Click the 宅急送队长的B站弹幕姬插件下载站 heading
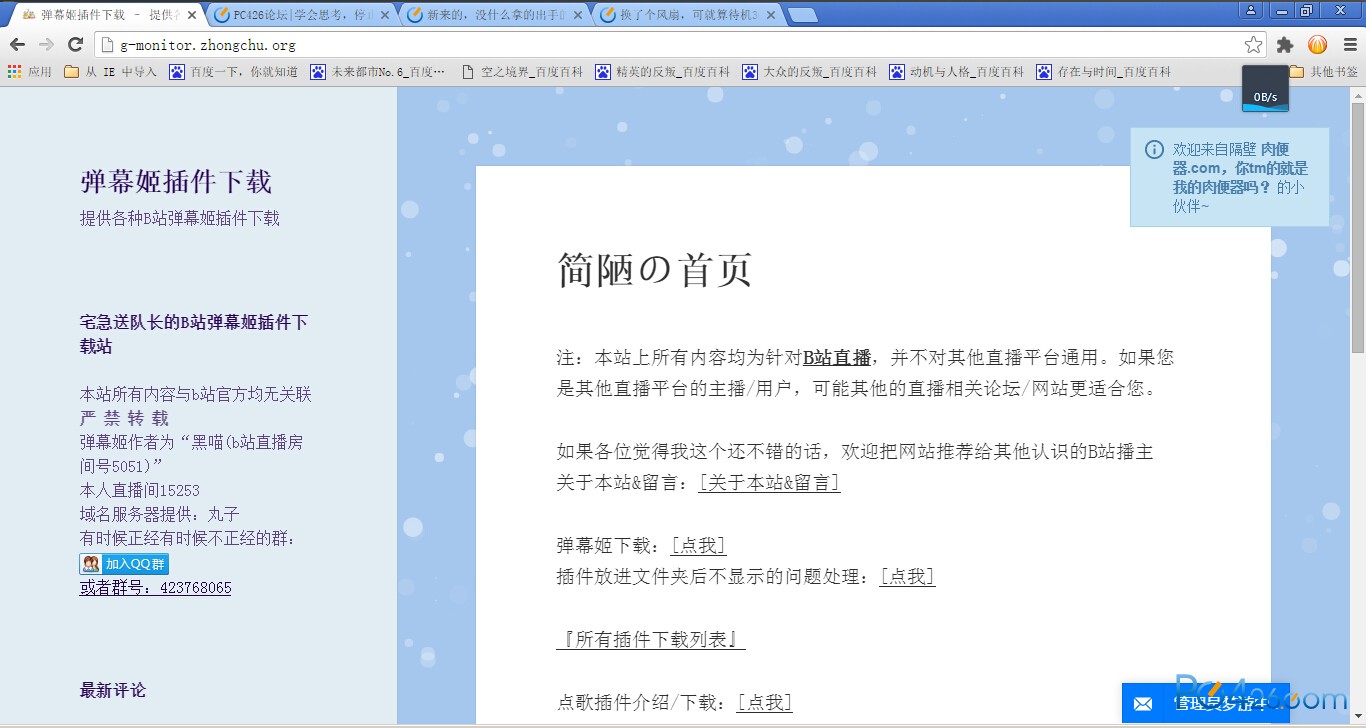 click(x=194, y=334)
